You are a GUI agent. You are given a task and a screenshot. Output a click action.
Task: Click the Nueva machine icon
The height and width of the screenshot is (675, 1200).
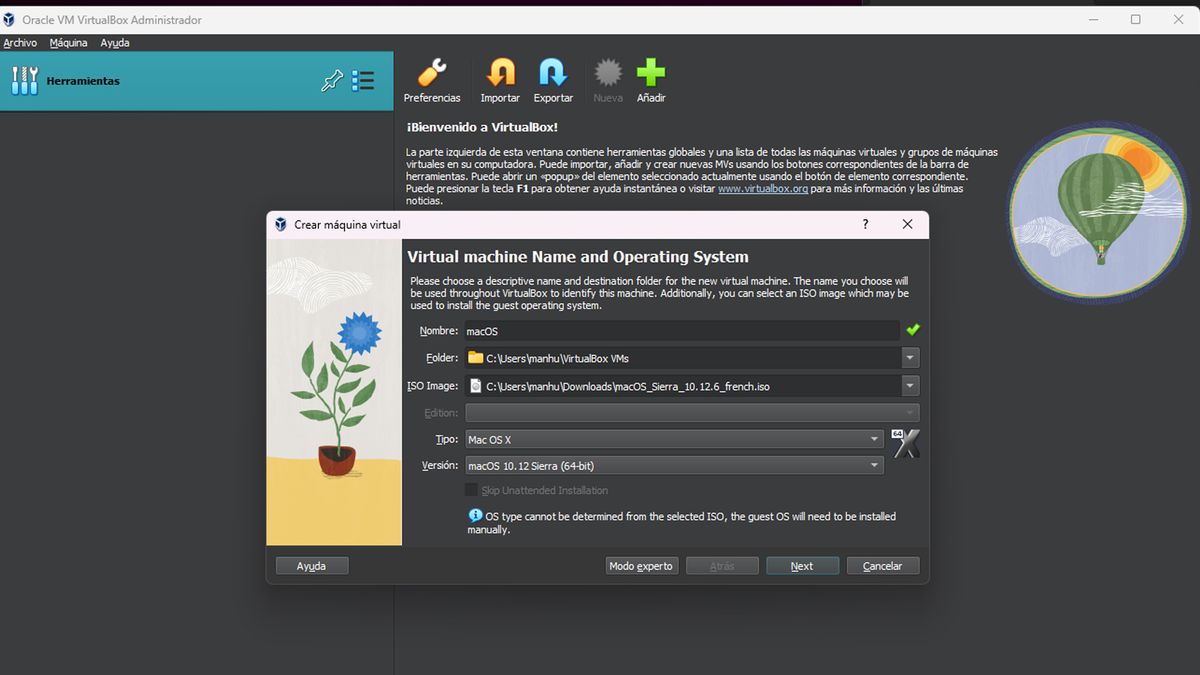pyautogui.click(x=607, y=80)
